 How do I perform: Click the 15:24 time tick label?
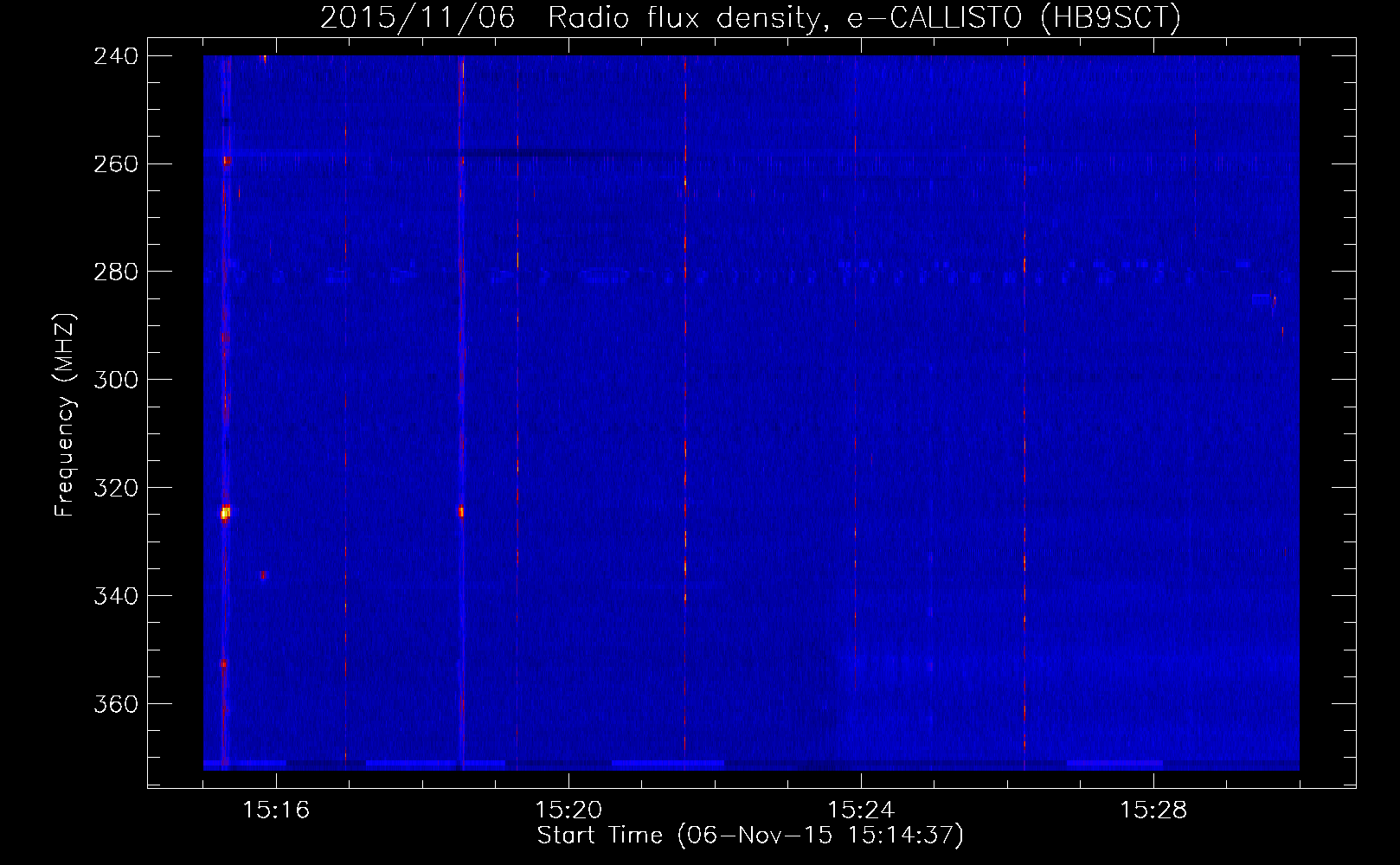(x=861, y=811)
